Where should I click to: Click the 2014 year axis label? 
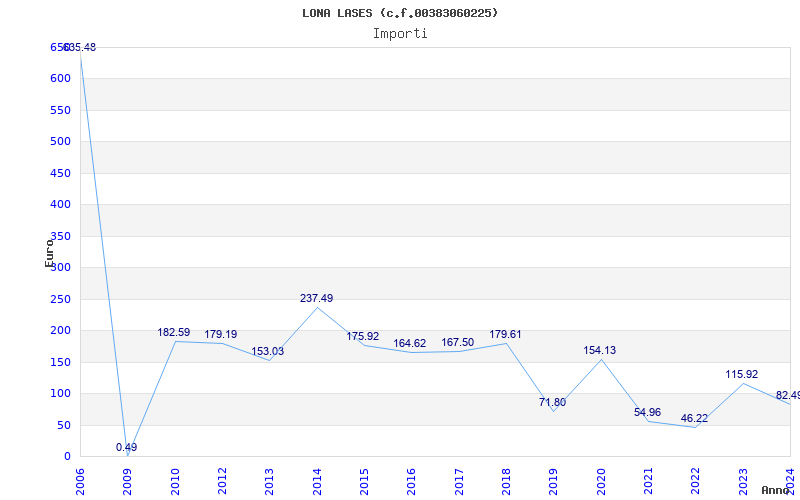pyautogui.click(x=317, y=482)
